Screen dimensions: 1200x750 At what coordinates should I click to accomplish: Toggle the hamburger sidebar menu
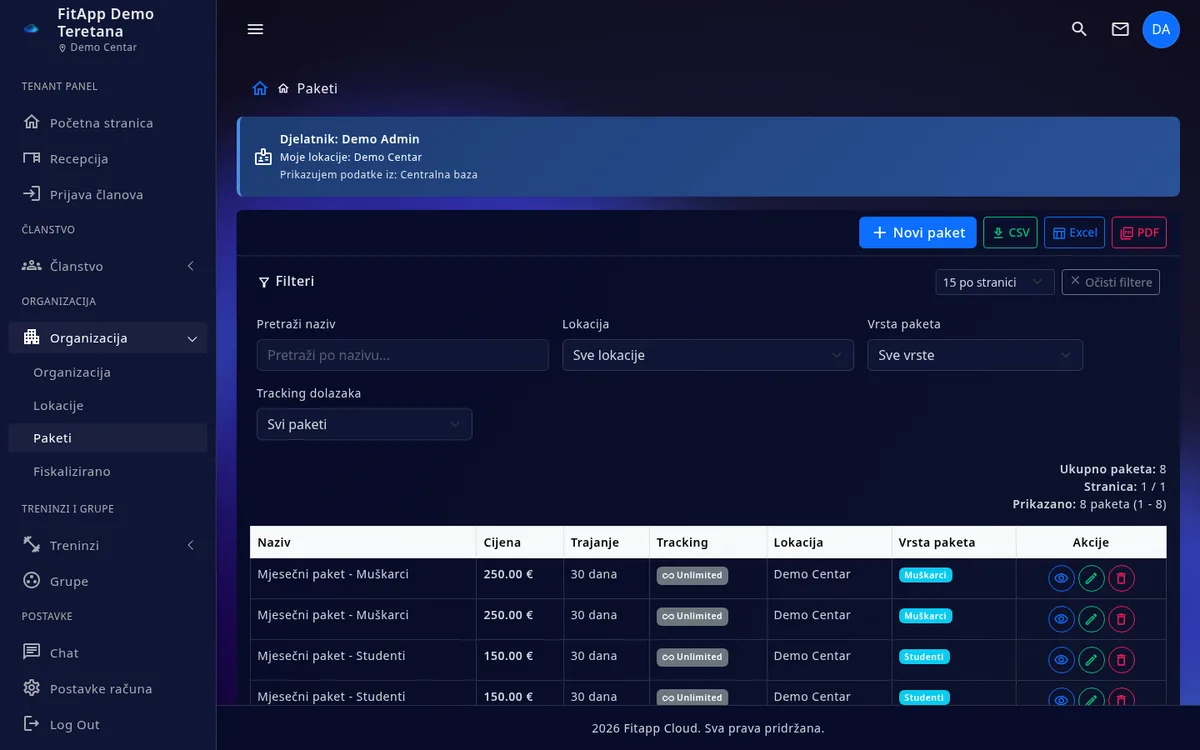click(x=255, y=29)
